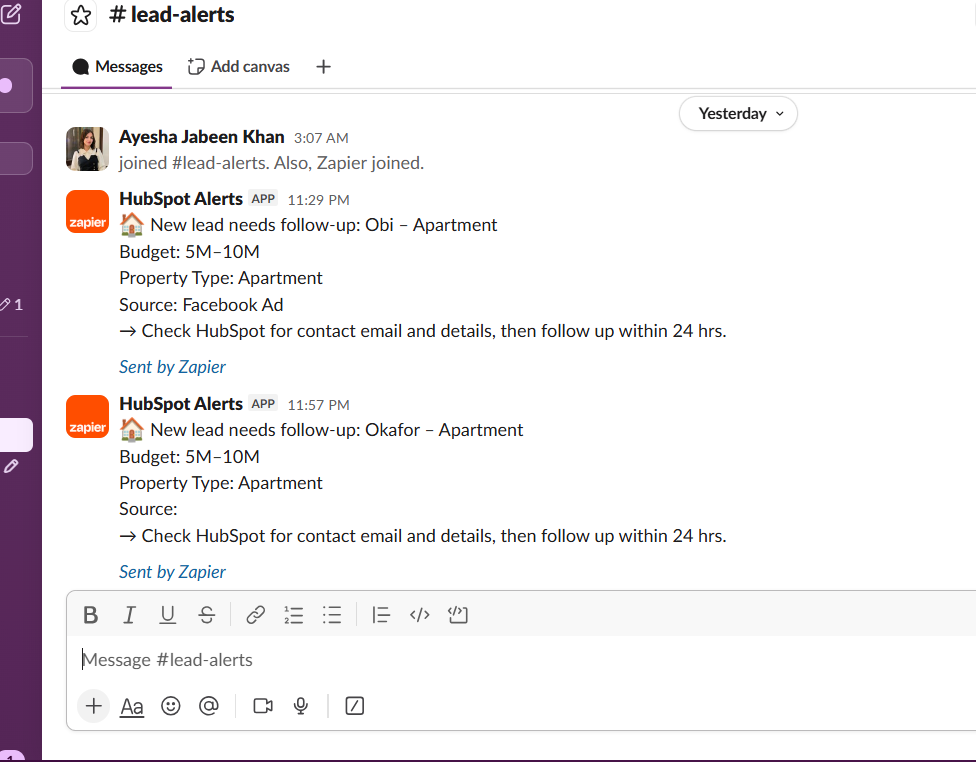Viewport: 976px width, 762px height.
Task: Open the emoji picker
Action: 171,706
